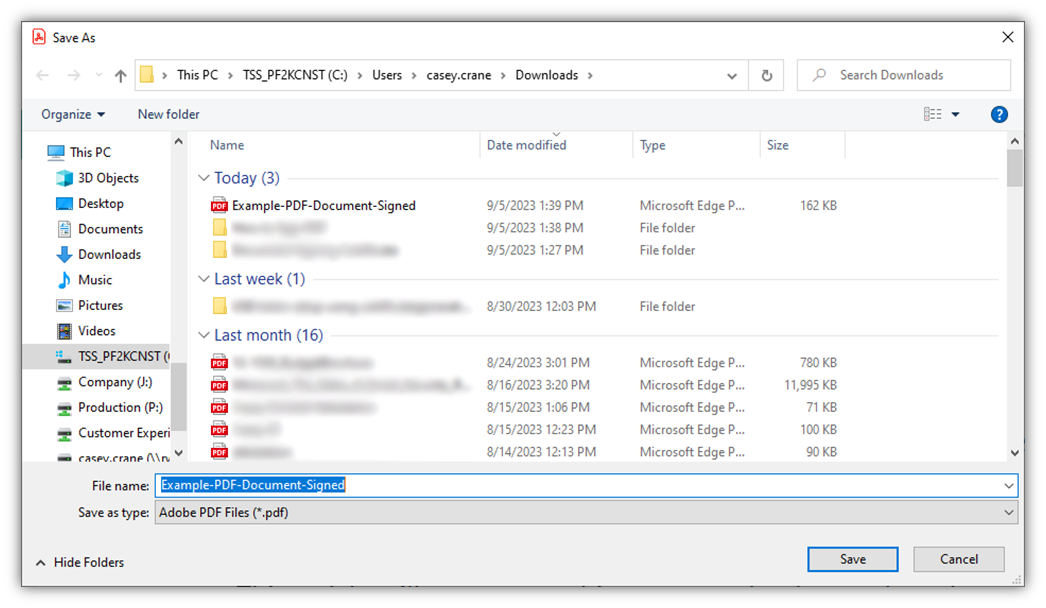Open the Help question mark icon
Viewport: 1046px width, 608px height.
[998, 115]
